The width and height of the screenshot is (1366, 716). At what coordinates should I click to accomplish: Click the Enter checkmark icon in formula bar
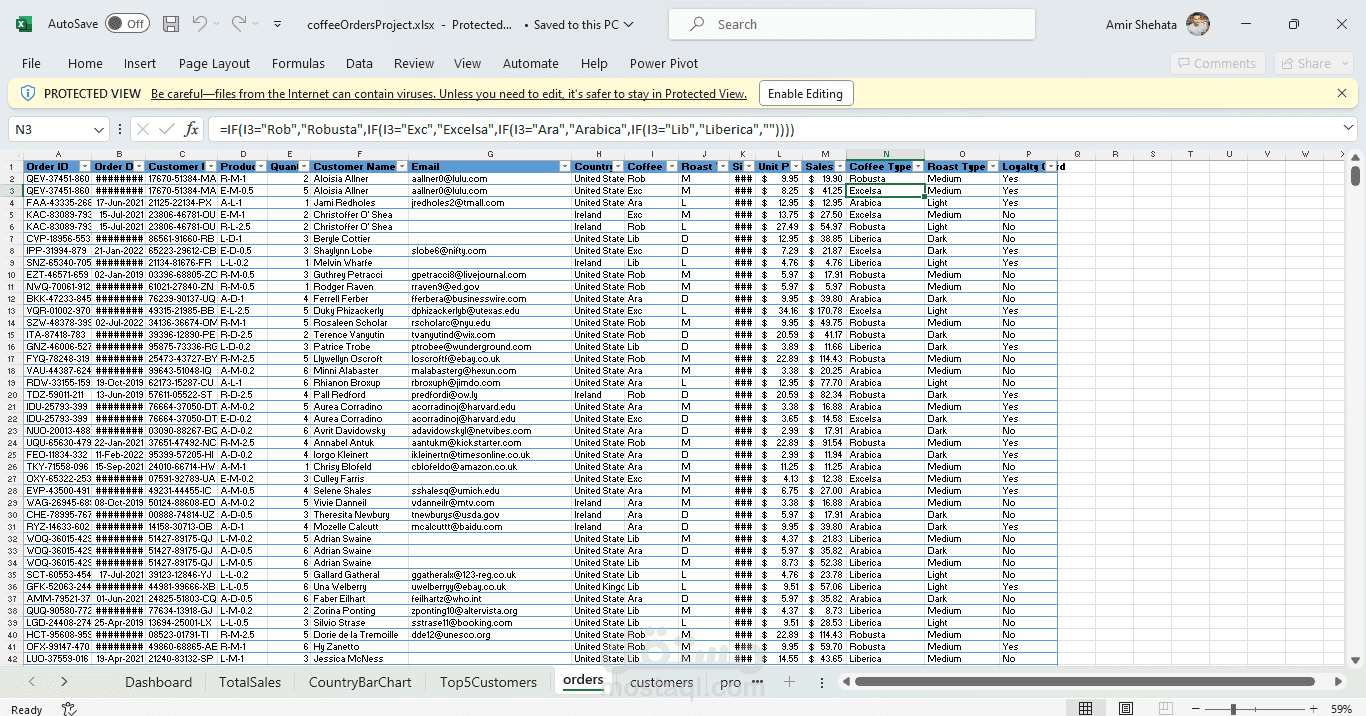(166, 130)
